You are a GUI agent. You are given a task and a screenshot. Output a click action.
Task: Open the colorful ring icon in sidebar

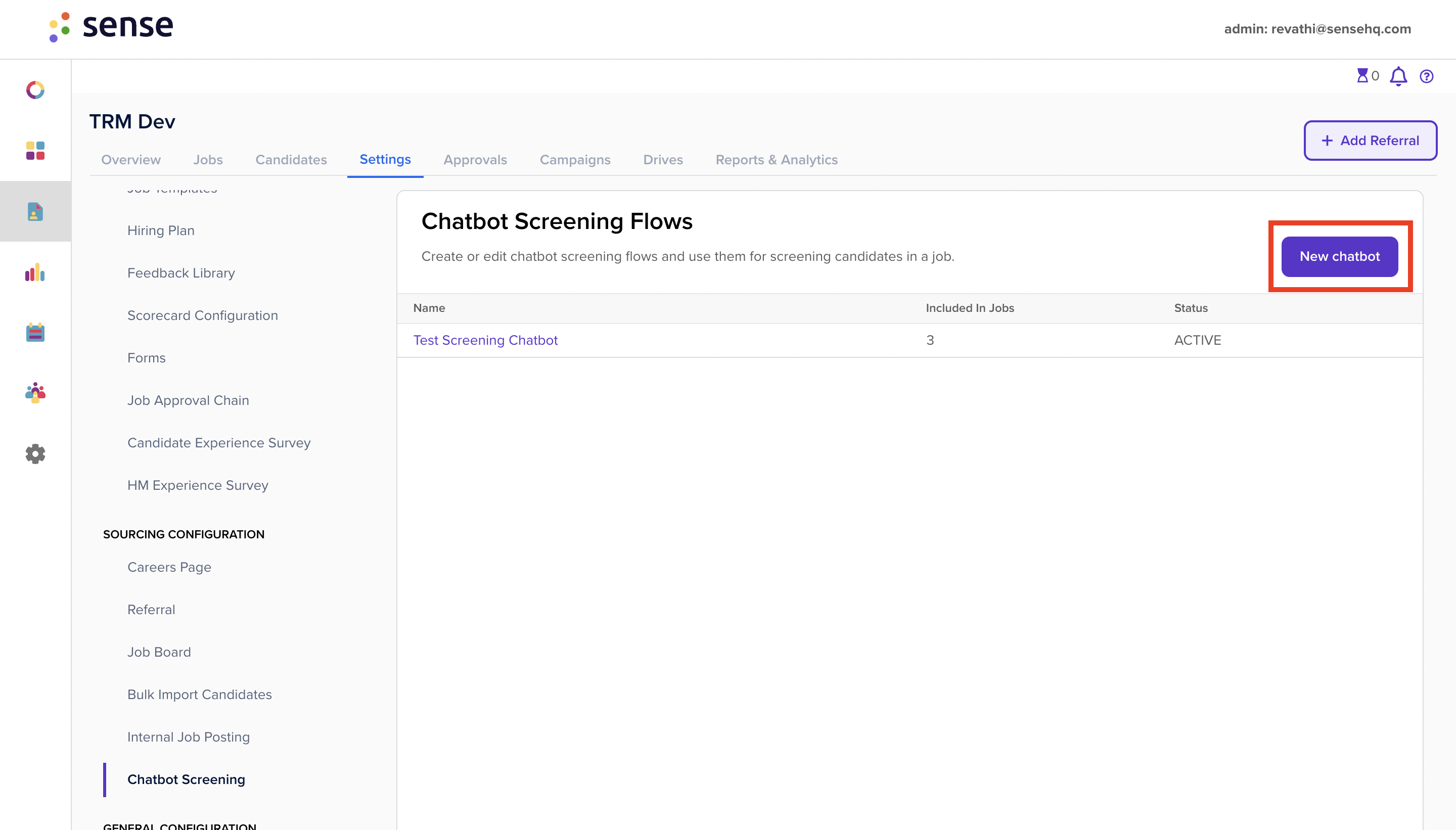pyautogui.click(x=35, y=90)
